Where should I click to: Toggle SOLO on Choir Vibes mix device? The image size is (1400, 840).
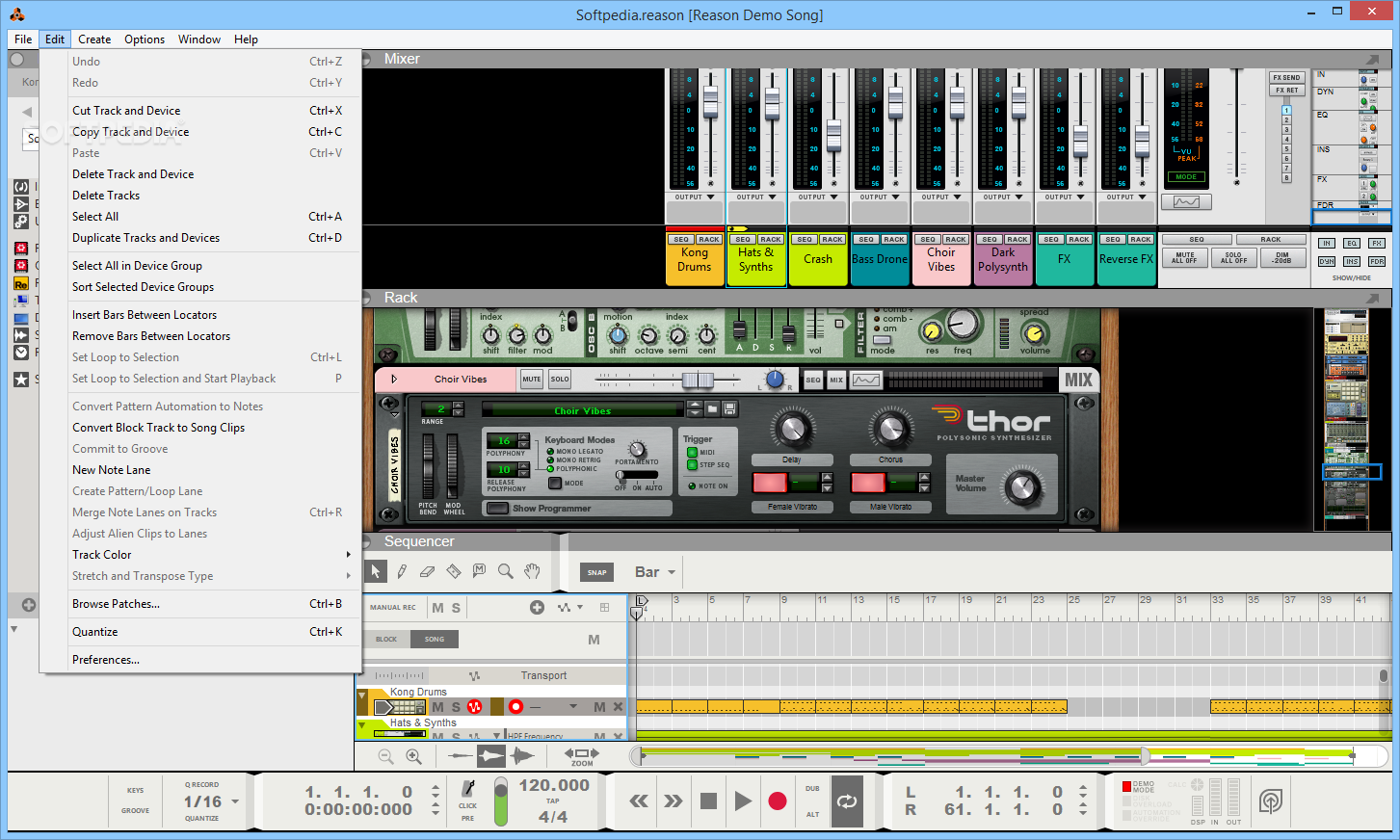click(x=560, y=380)
